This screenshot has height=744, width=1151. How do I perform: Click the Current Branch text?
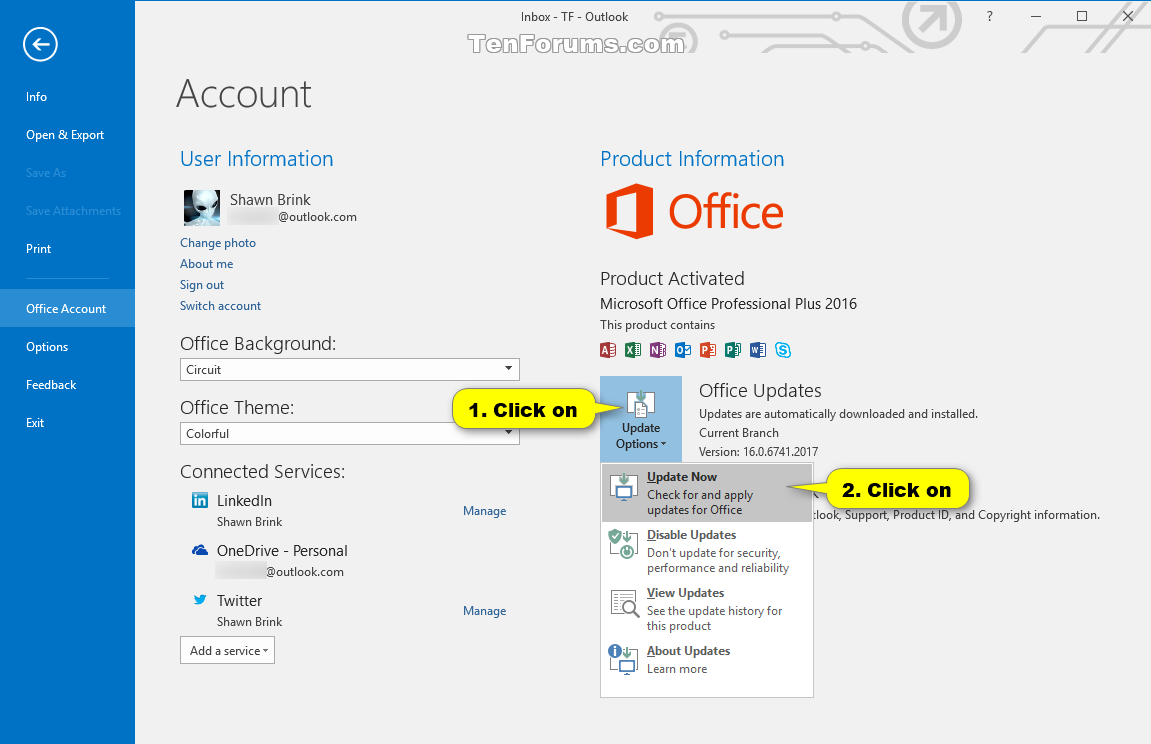[x=738, y=433]
